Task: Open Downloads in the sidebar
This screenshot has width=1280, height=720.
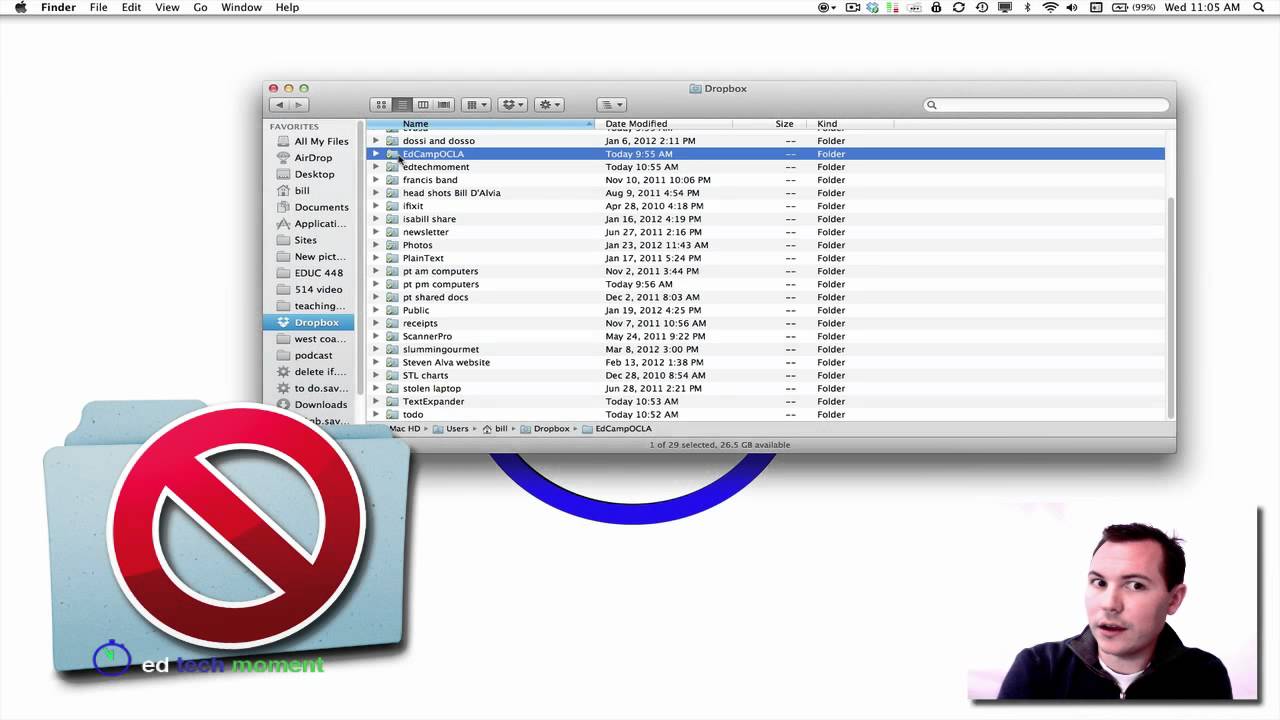Action: [312, 404]
